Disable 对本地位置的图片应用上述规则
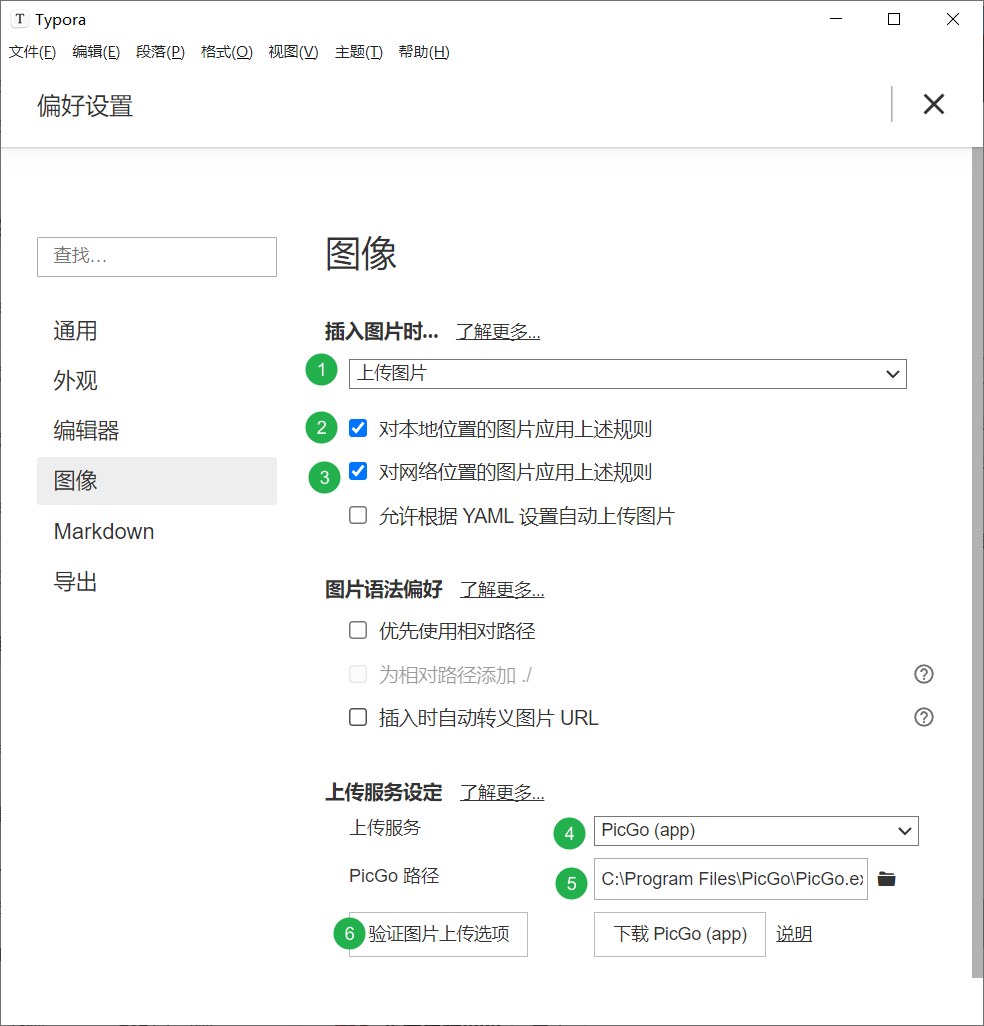984x1026 pixels. click(x=357, y=427)
